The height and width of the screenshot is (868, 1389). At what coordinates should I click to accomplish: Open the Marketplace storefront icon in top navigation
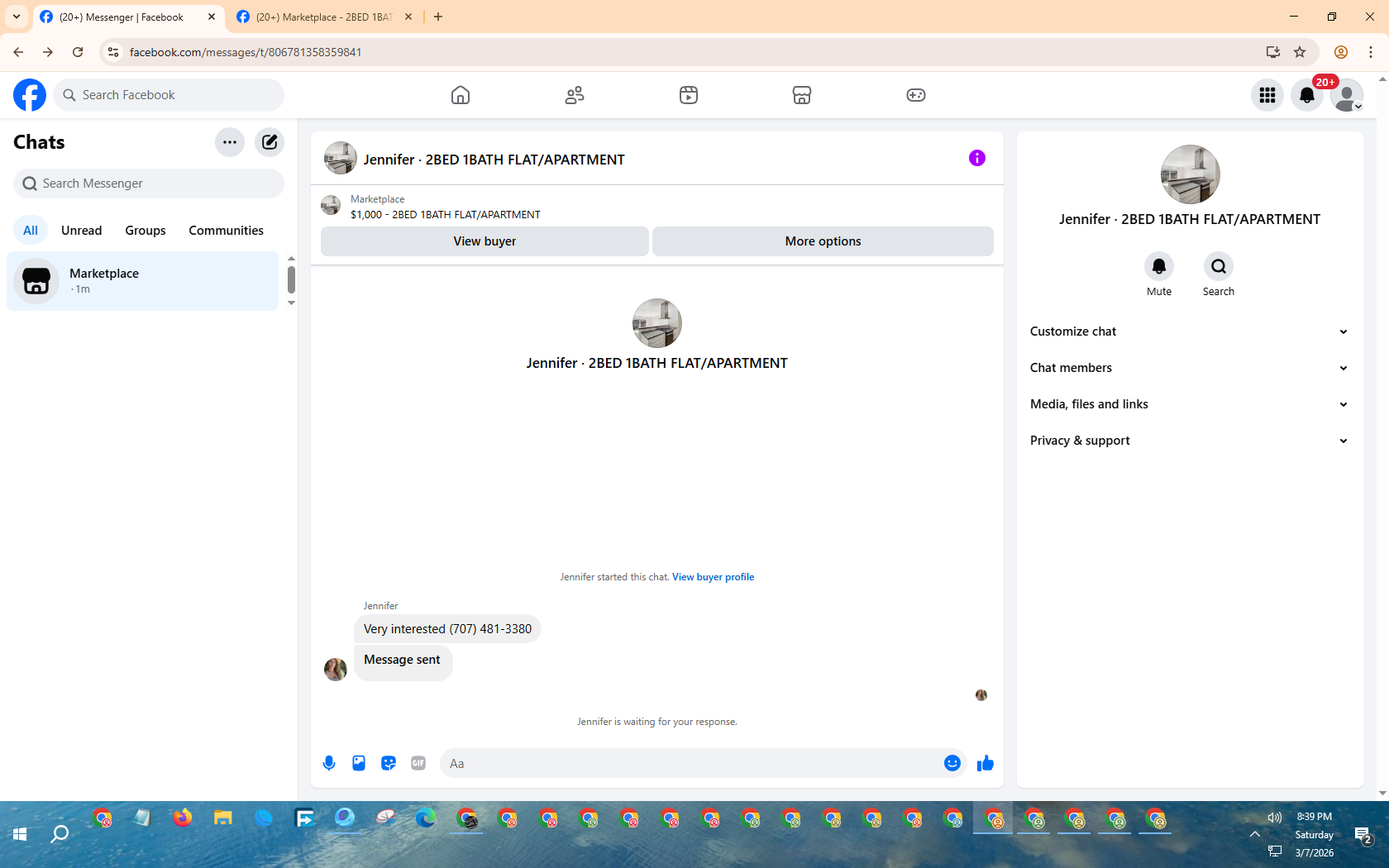pyautogui.click(x=802, y=95)
